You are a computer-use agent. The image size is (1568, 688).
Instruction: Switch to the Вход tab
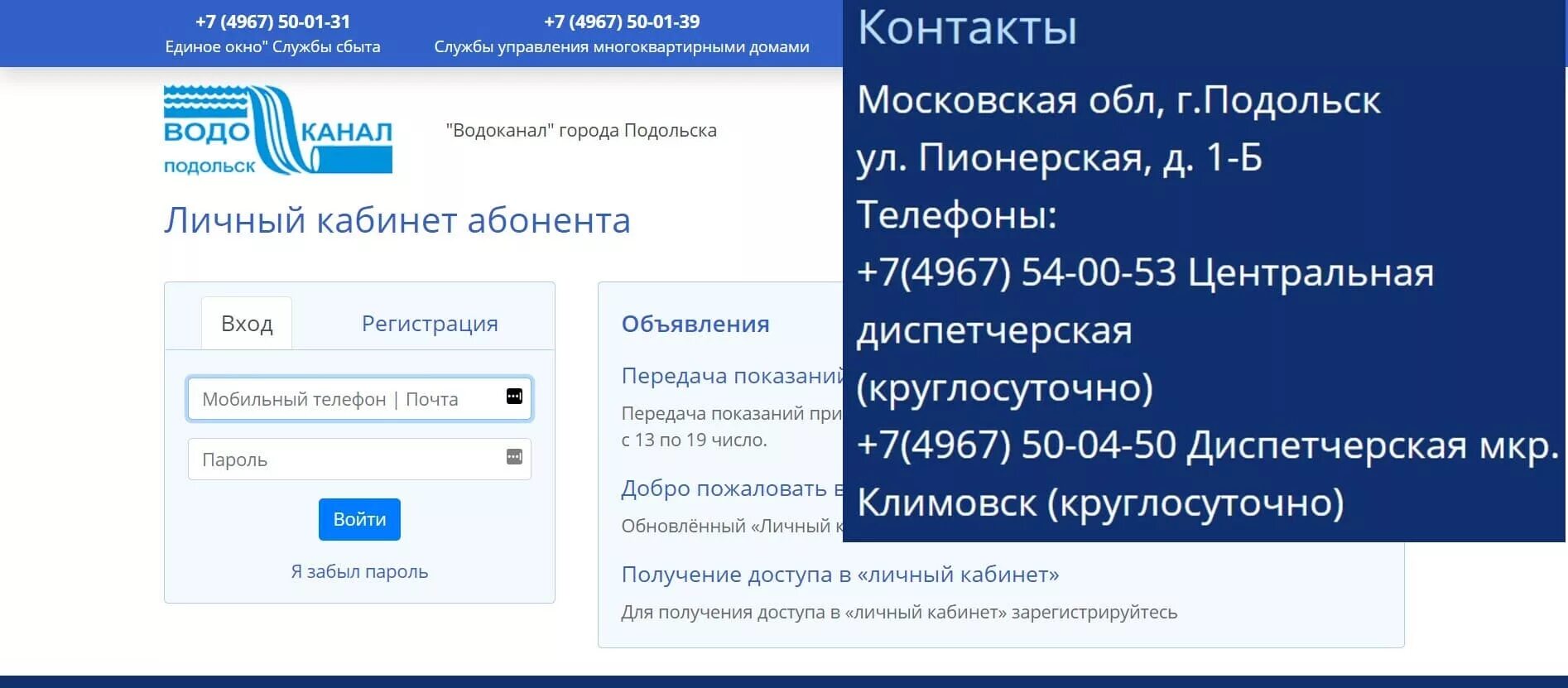click(x=247, y=323)
